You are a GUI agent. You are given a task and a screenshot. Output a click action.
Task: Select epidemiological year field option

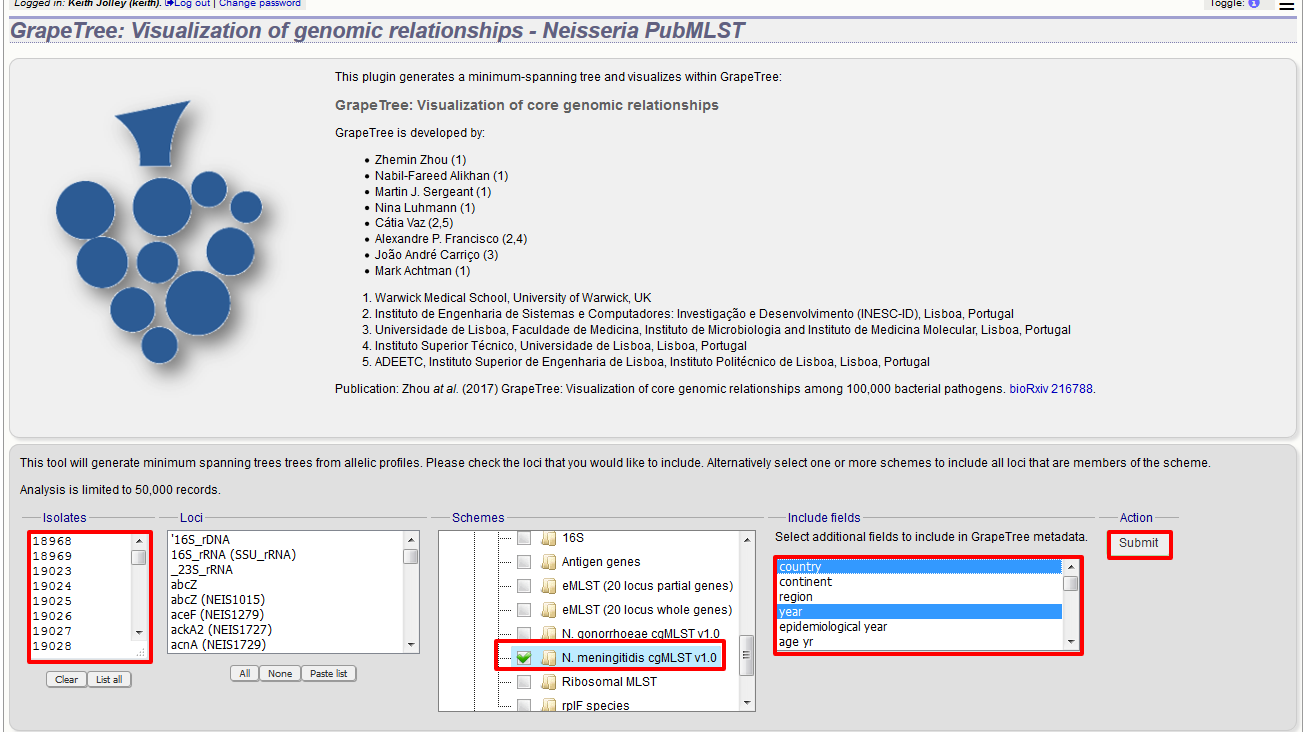(919, 627)
